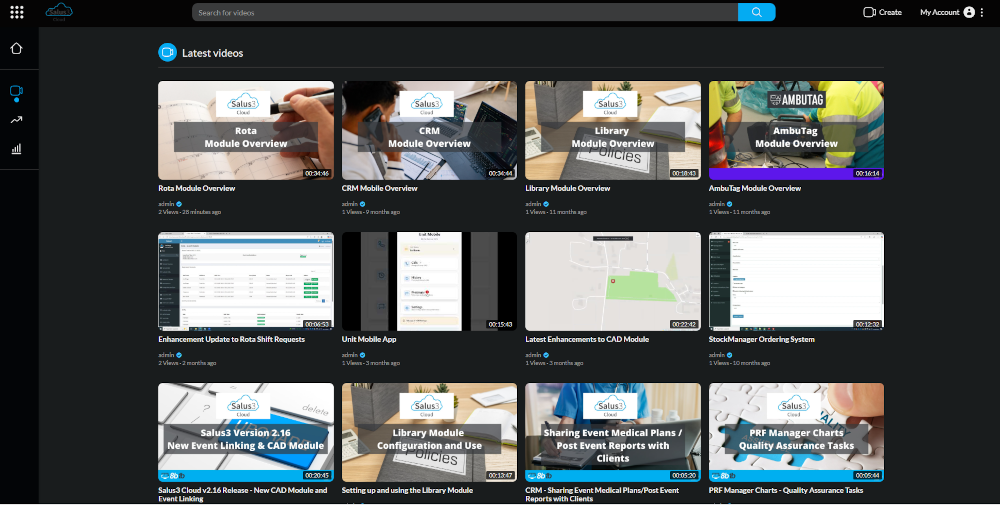Click '1 Views - 9 months ago' text
Screen dimensions: 1000x505
click(x=371, y=212)
